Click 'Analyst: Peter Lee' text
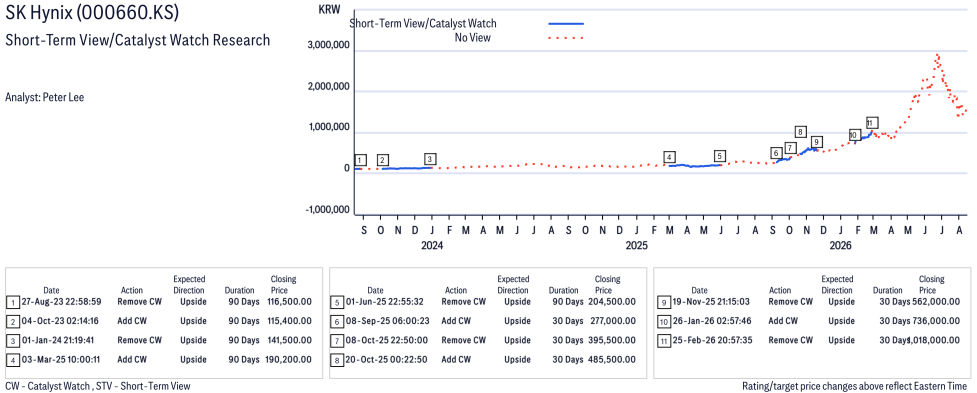Image resolution: width=977 pixels, height=393 pixels. (44, 97)
